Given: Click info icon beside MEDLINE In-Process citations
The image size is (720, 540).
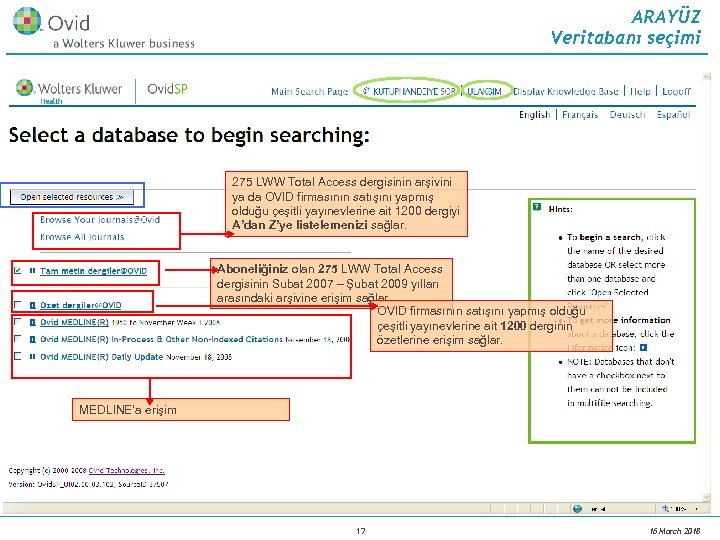Looking at the screenshot, I should 32,339.
